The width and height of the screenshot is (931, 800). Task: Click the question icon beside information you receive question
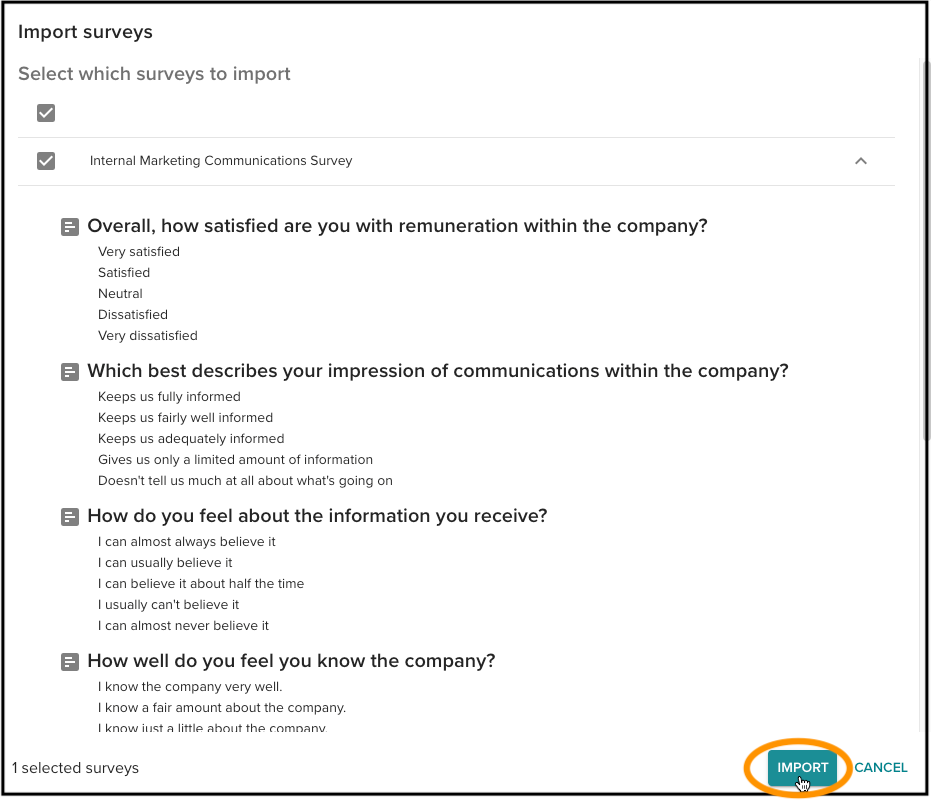point(70,517)
